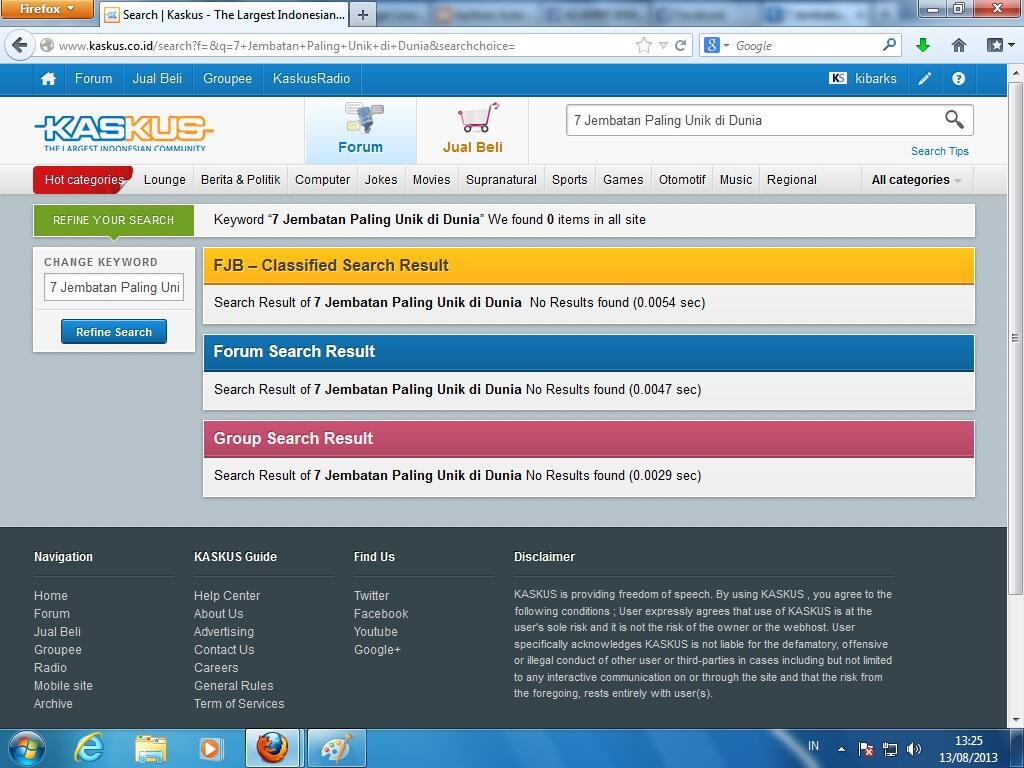Open the Archive footer link
This screenshot has width=1024, height=768.
[54, 704]
